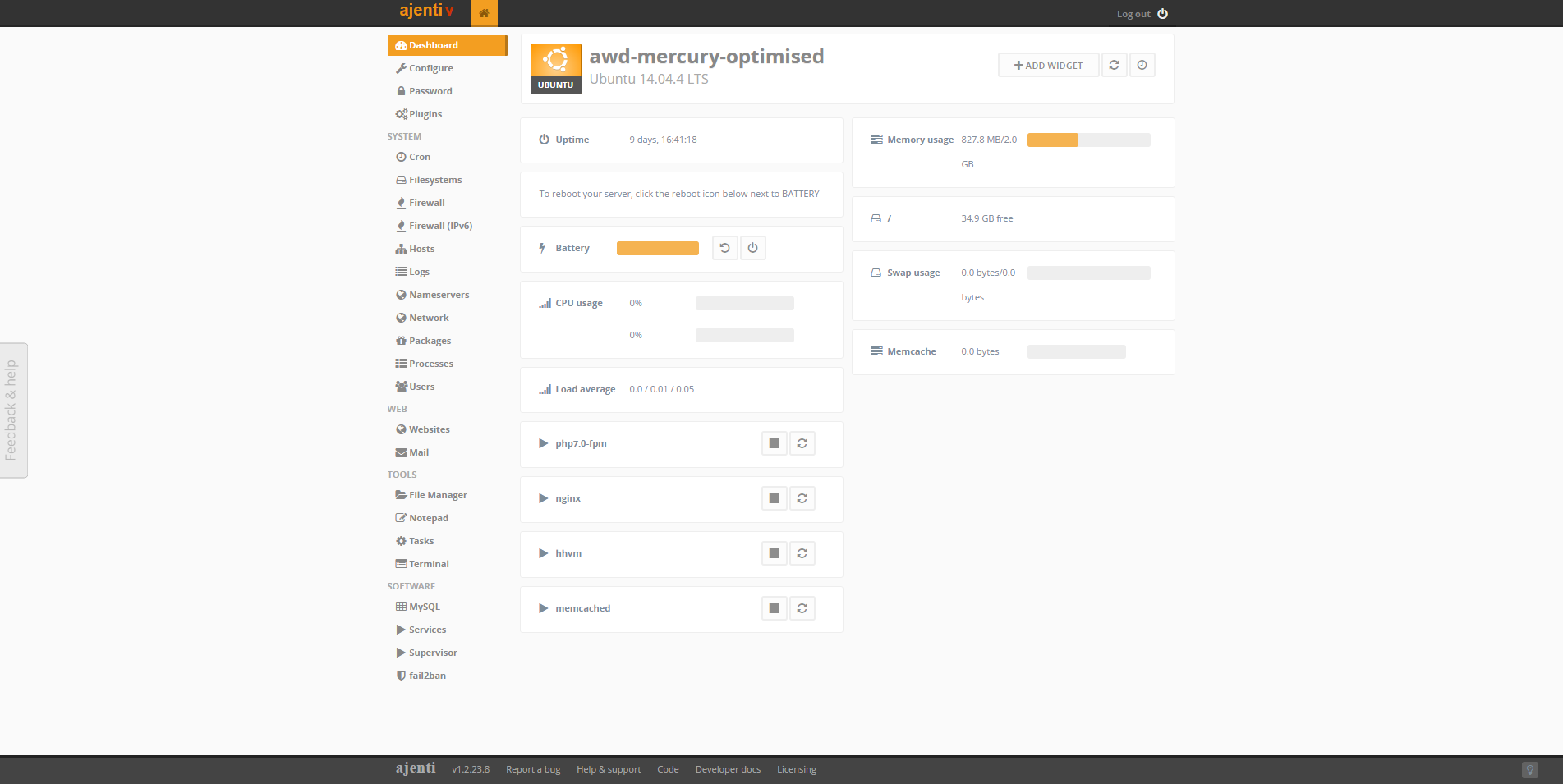Open the Dashboard section
This screenshot has height=784, width=1563.
pos(448,45)
